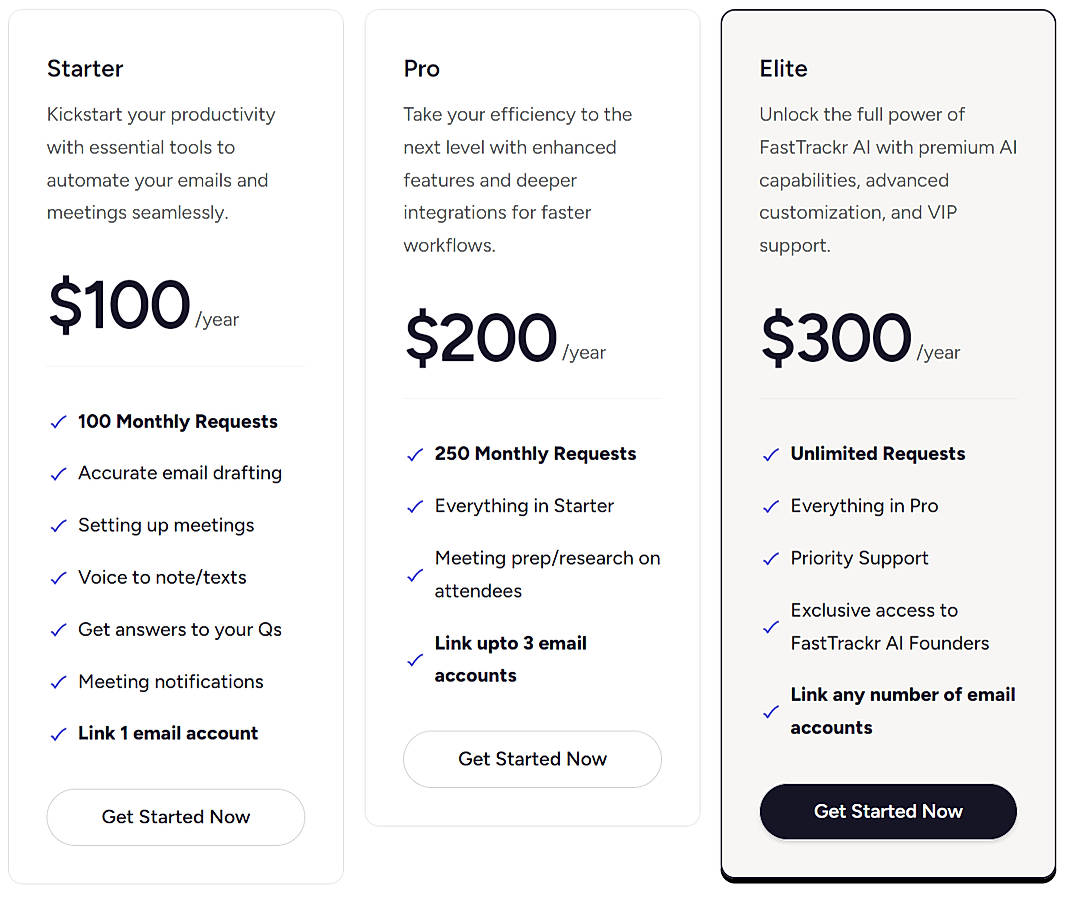Click the checkmark next to Accurate email drafting
The height and width of the screenshot is (906, 1070).
tap(58, 474)
